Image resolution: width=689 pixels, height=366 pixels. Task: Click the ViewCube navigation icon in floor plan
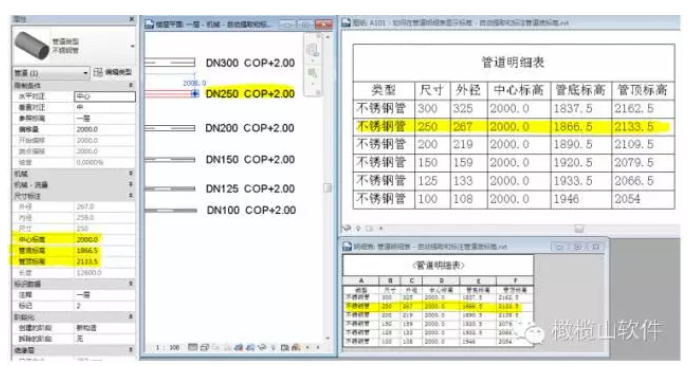(313, 50)
